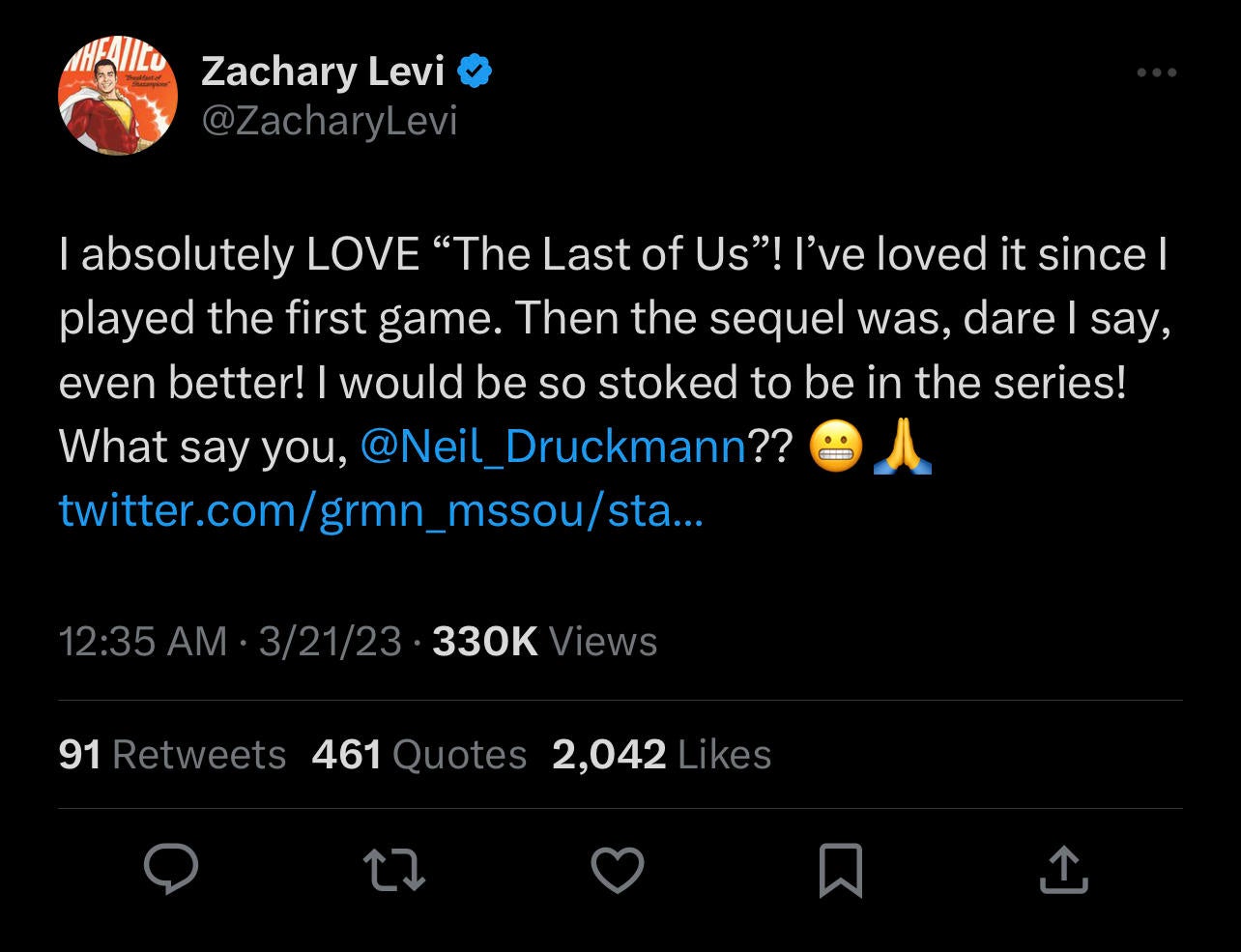
Task: Reply to Zachary Levi's tweet
Action: [x=172, y=871]
